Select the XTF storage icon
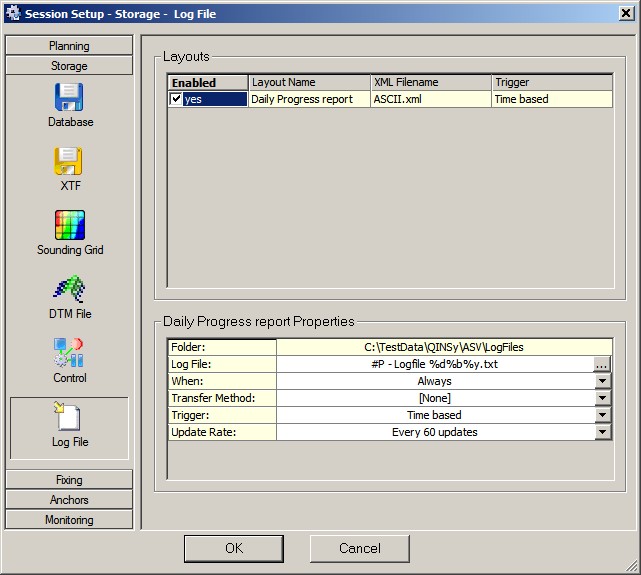The image size is (641, 575). click(69, 162)
